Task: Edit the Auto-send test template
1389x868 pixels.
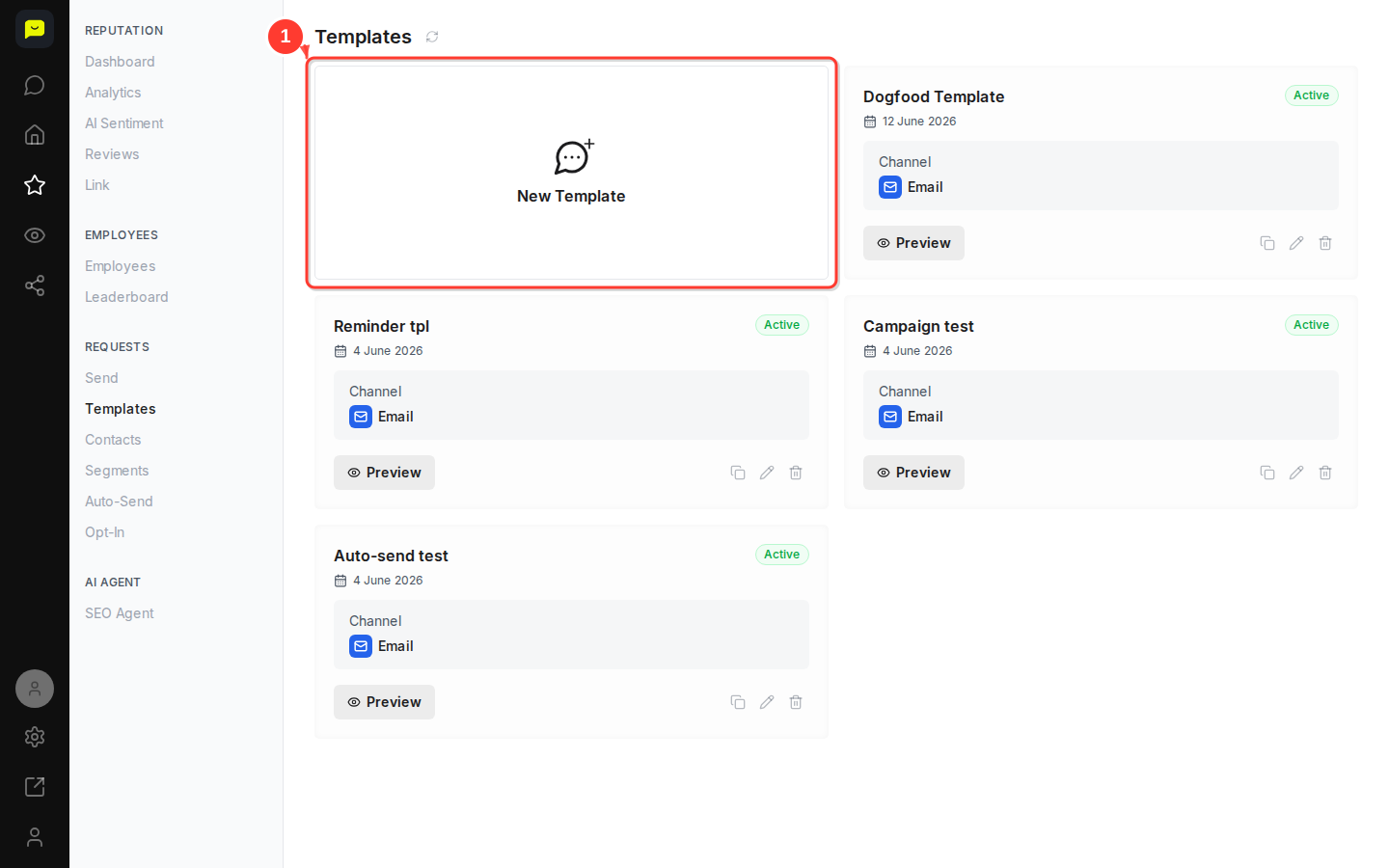Action: point(767,702)
